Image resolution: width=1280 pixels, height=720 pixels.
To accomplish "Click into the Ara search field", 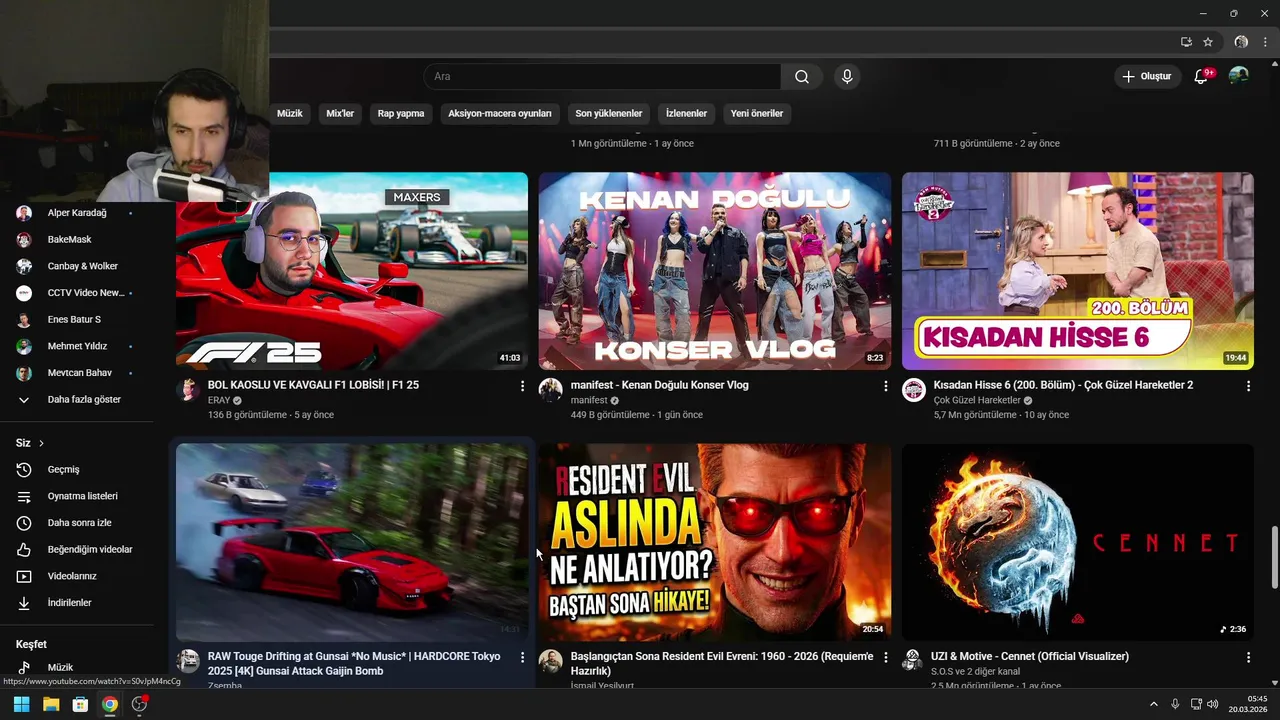I will point(602,77).
